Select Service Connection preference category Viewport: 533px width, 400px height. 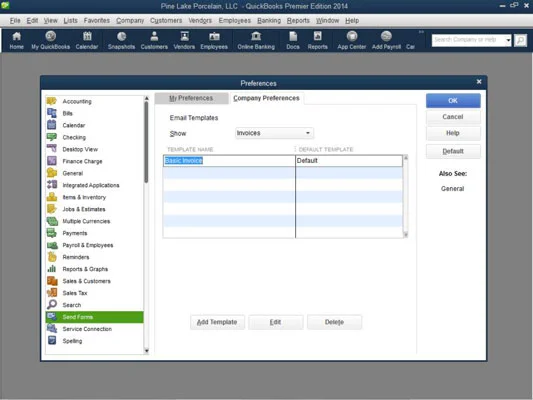coord(94,329)
